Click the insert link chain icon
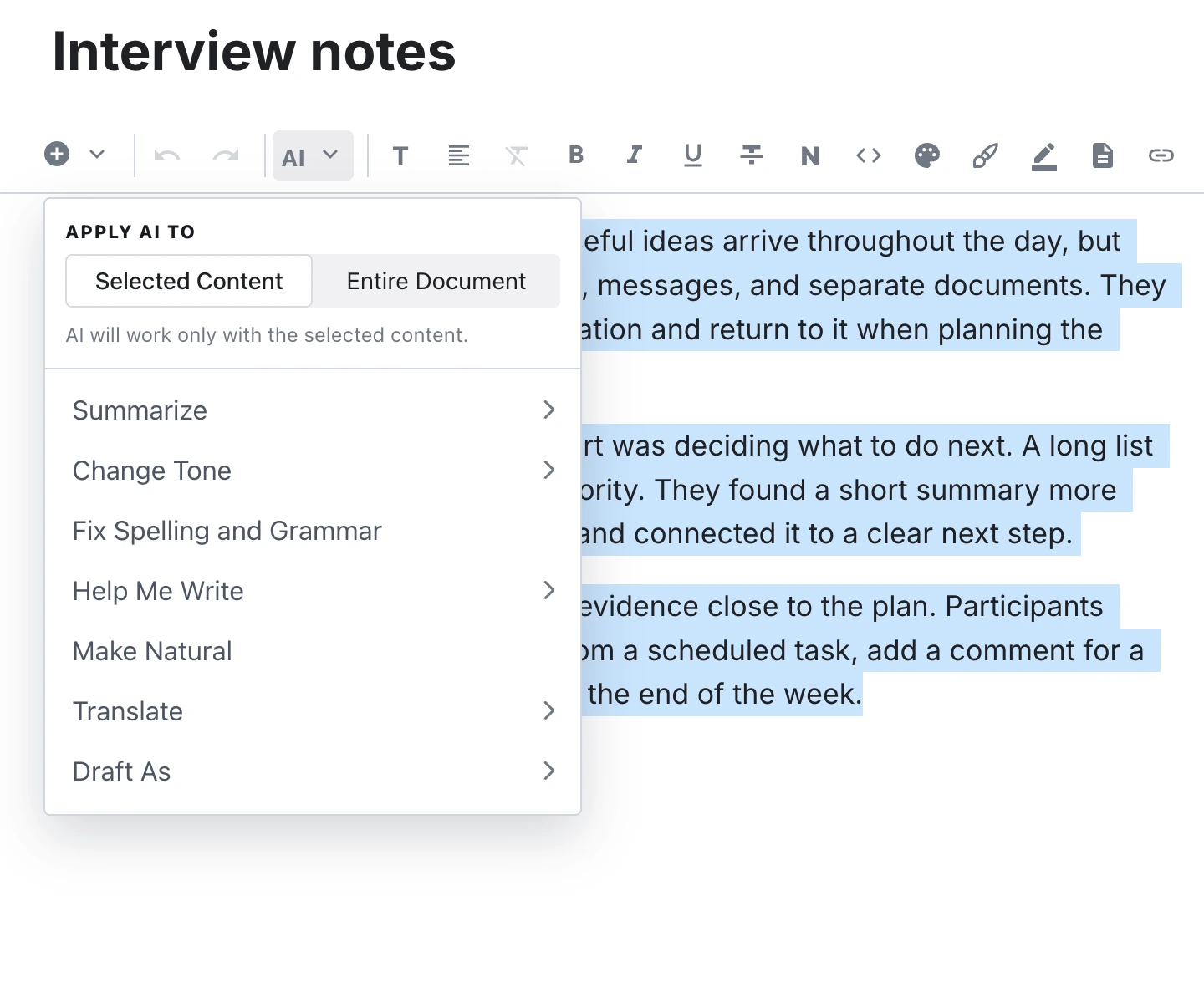Viewport: 1204px width, 1003px height. pyautogui.click(x=1161, y=155)
